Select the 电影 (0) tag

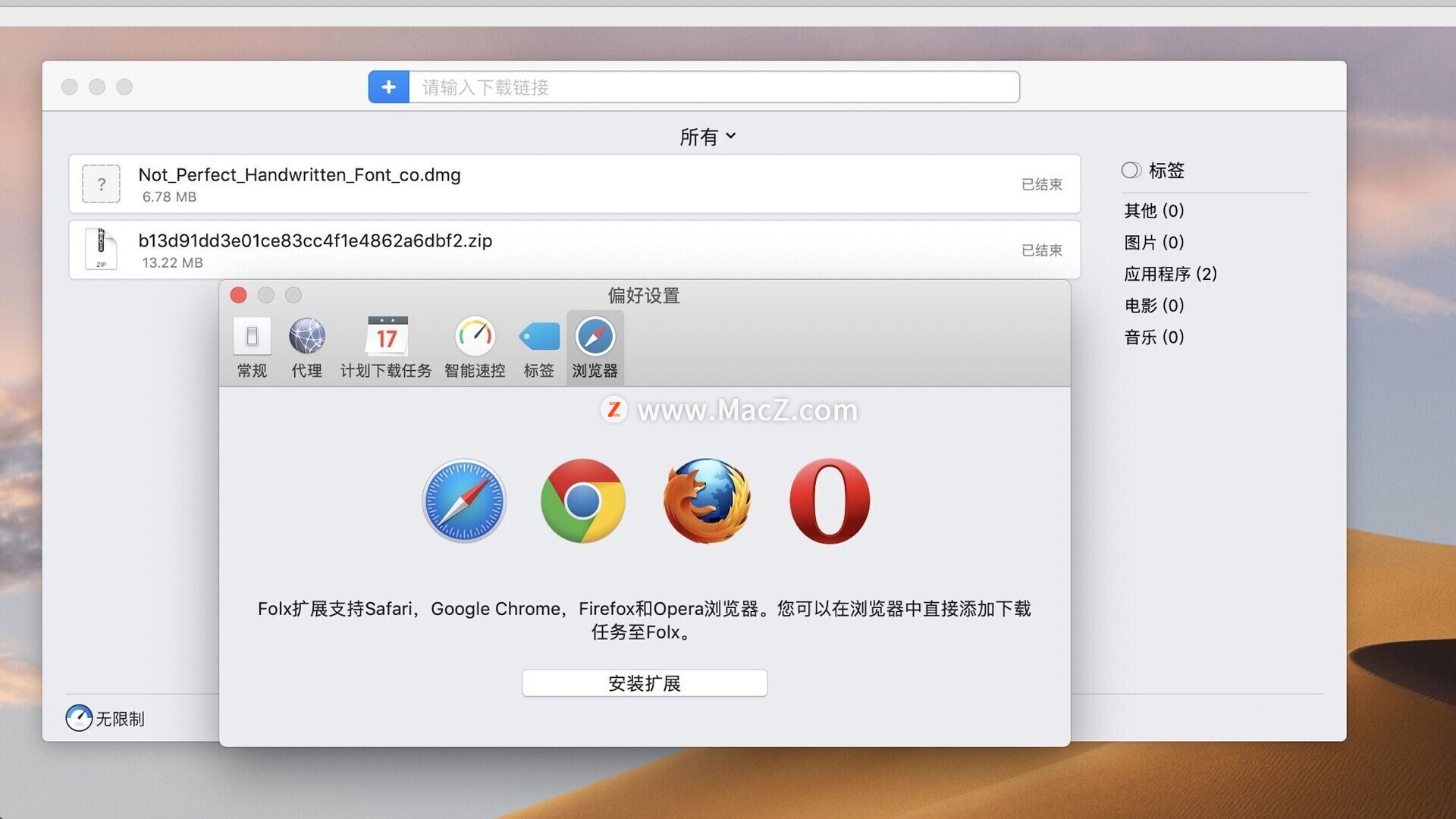click(1154, 305)
